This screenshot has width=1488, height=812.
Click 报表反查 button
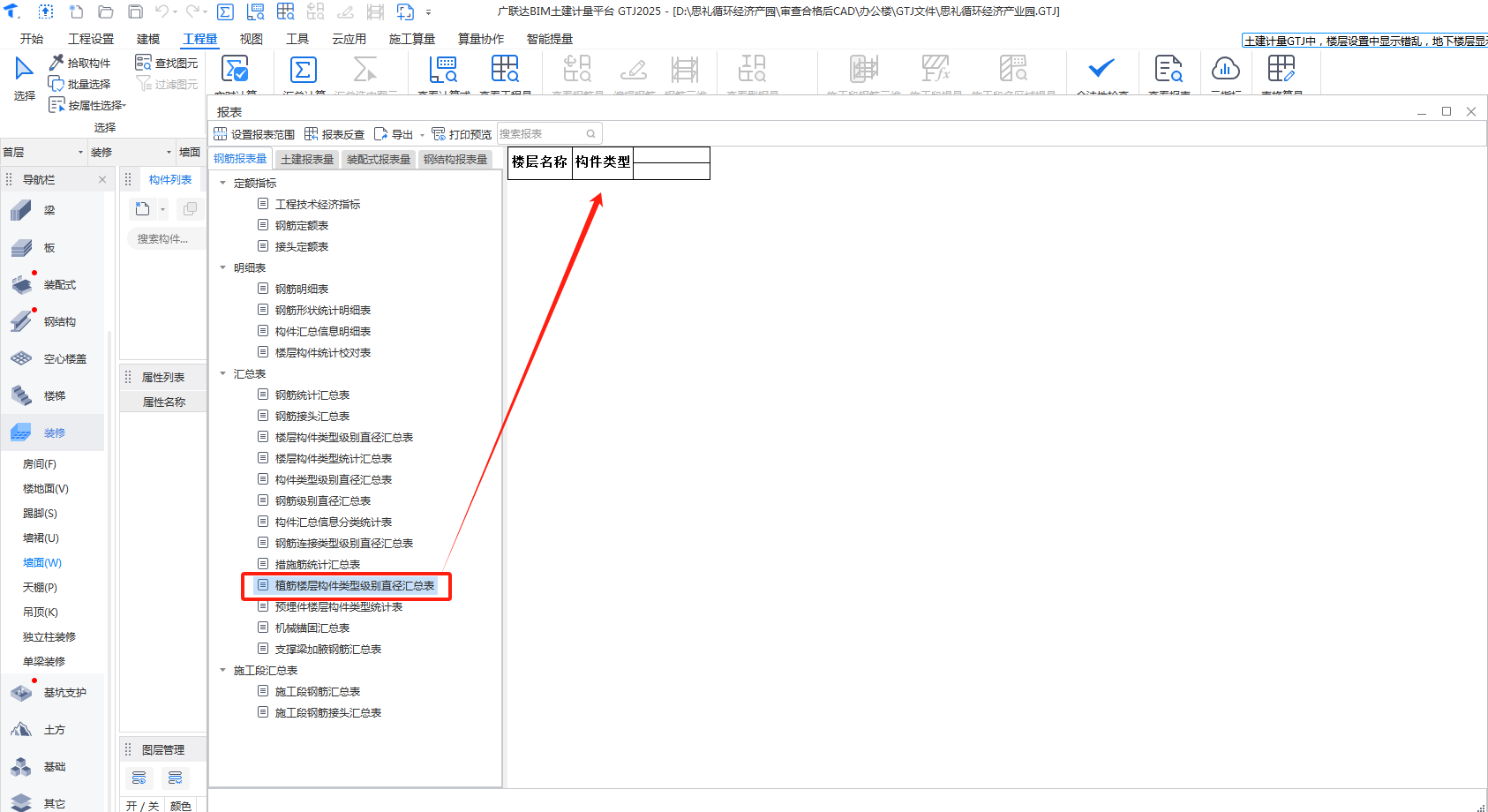(334, 134)
